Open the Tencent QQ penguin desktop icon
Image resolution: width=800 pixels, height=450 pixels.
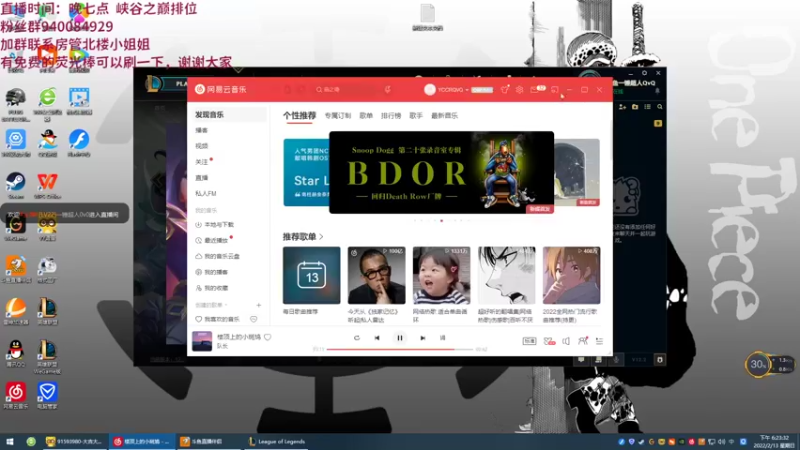(x=15, y=354)
